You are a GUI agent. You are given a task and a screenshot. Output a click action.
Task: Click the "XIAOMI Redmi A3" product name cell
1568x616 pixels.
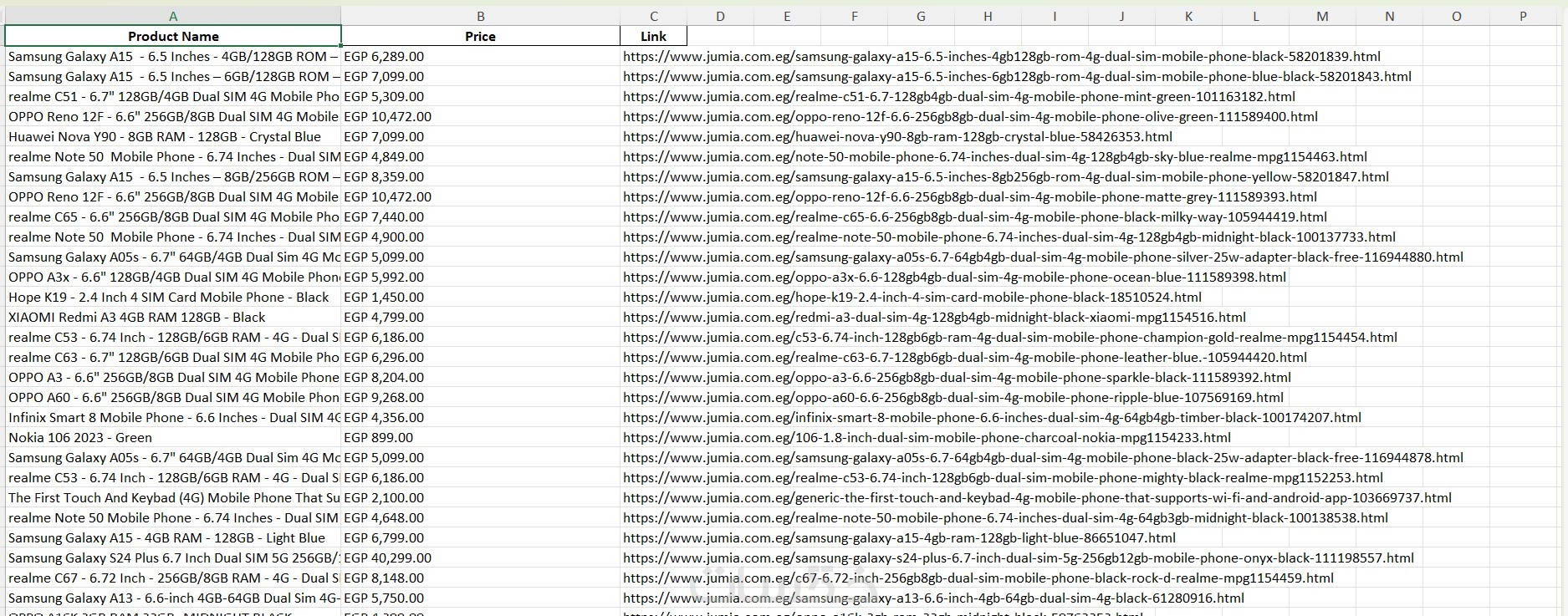pyautogui.click(x=173, y=317)
